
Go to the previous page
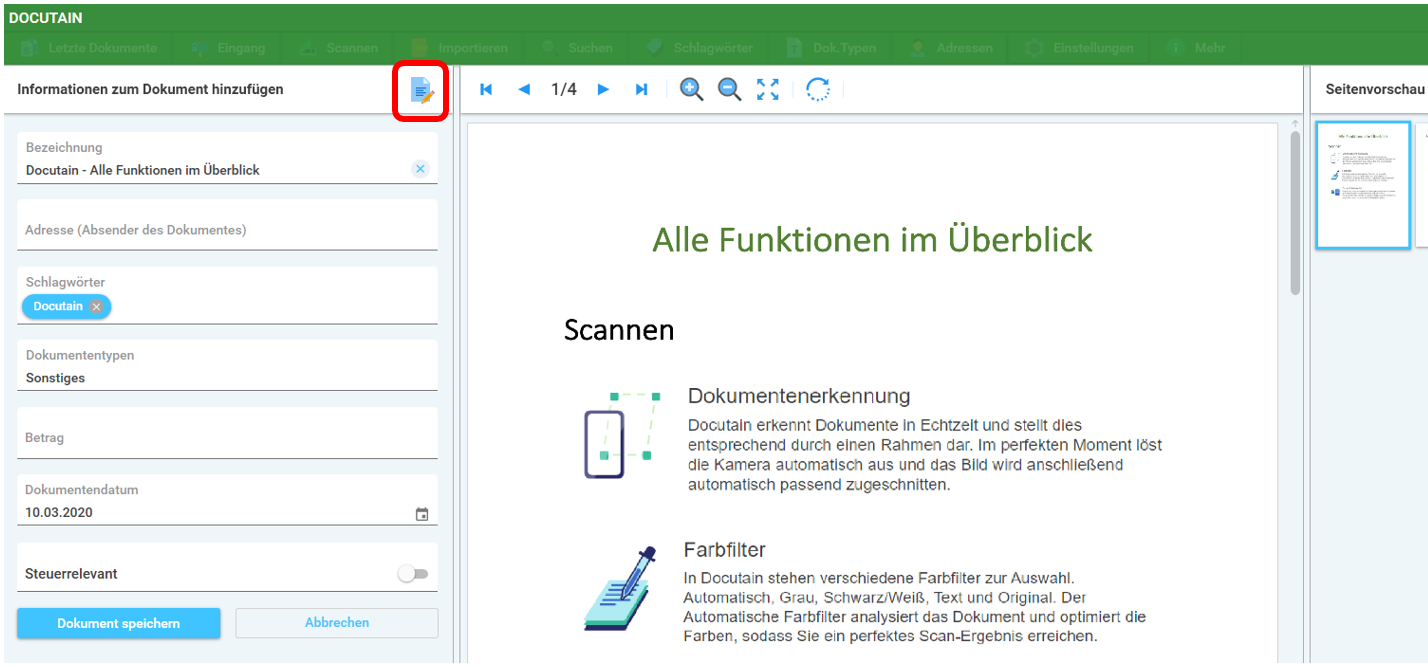click(524, 90)
